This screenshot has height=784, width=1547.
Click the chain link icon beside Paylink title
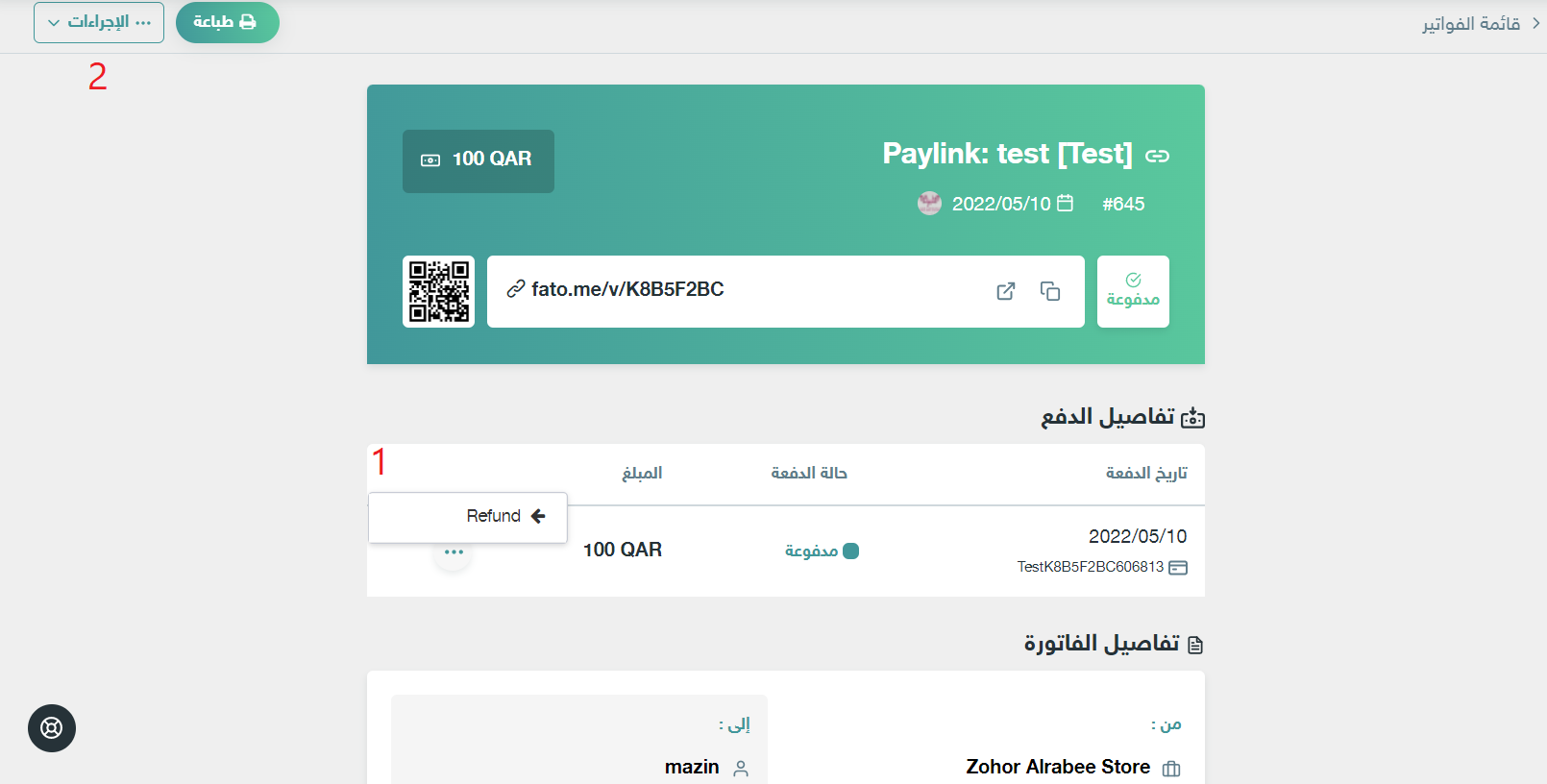coord(1157,156)
